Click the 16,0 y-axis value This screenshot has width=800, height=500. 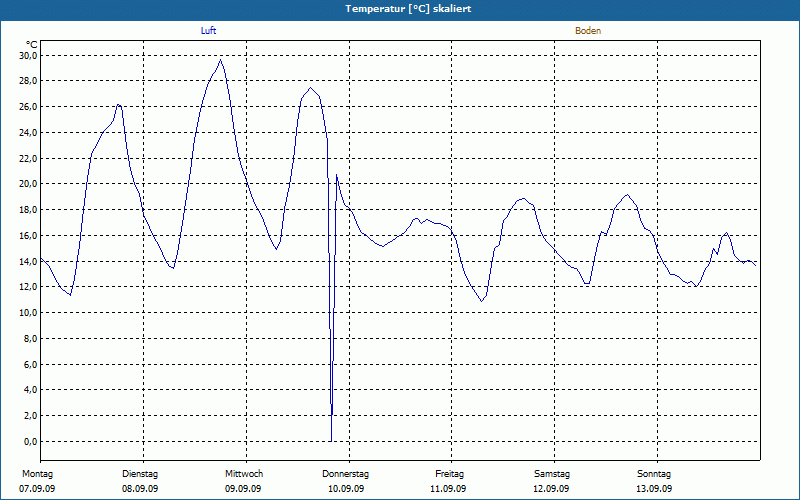pos(30,235)
